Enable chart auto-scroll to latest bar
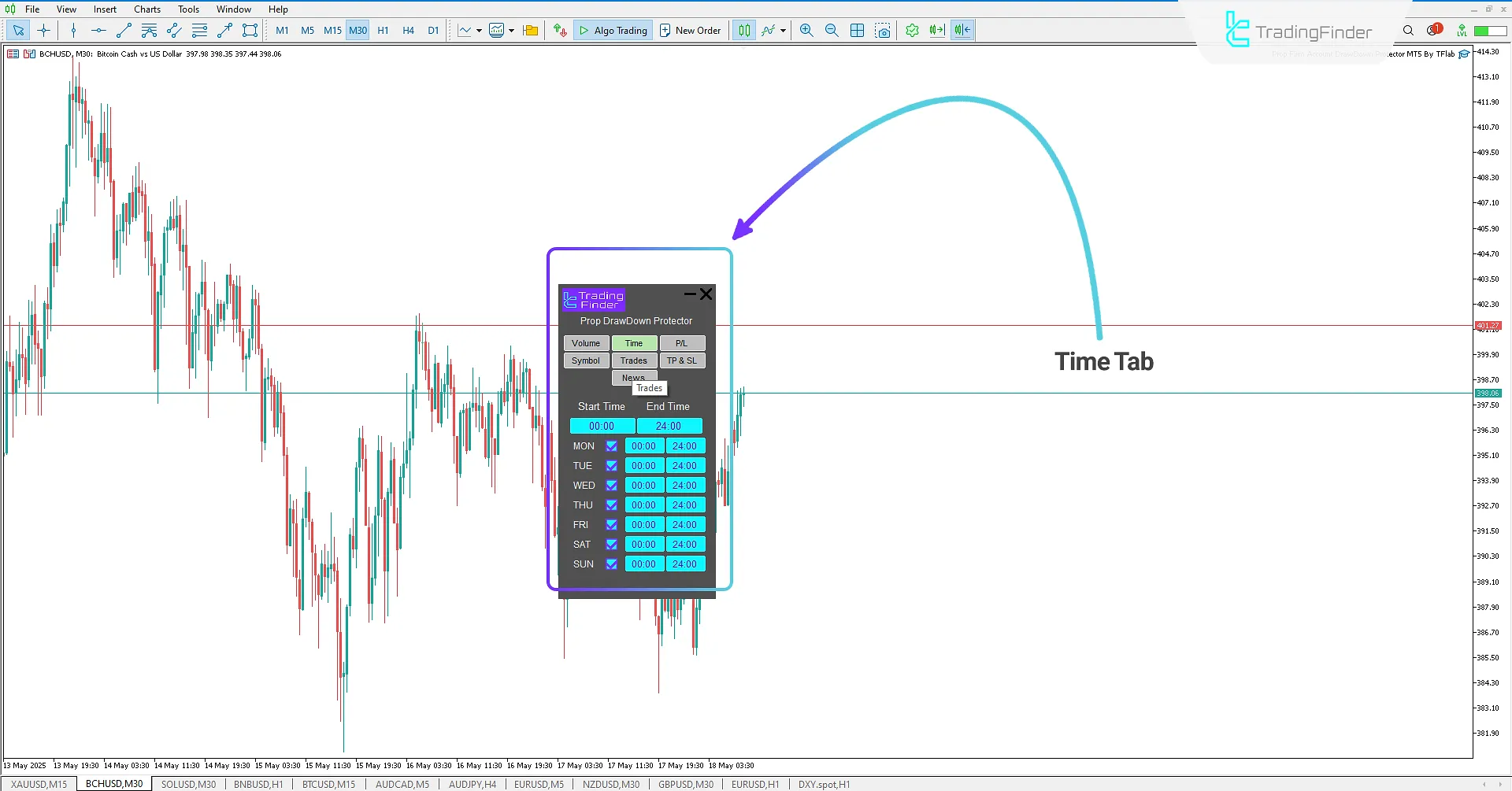 (937, 30)
